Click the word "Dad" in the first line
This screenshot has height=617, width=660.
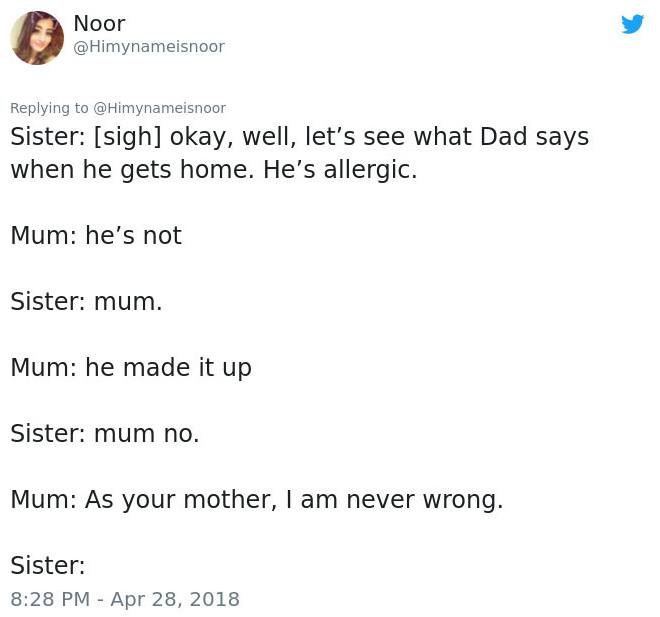pyautogui.click(x=481, y=136)
